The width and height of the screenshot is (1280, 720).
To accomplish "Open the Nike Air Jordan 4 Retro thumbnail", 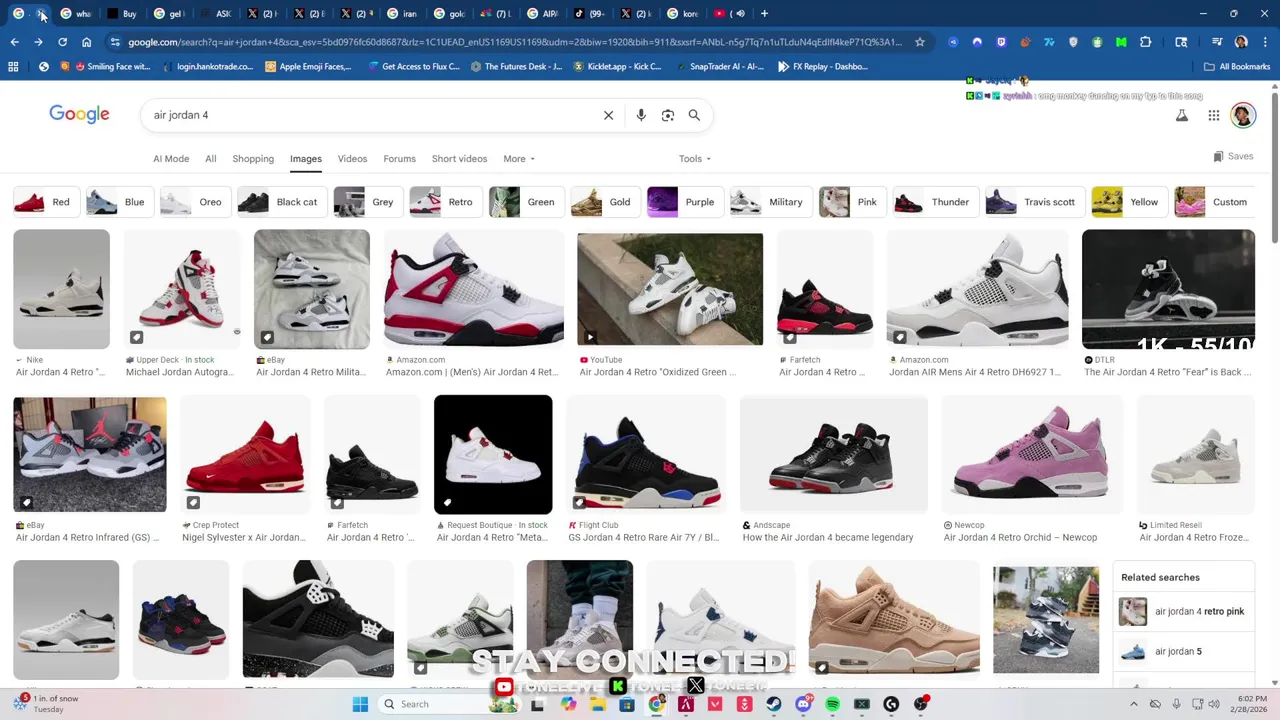I will coord(61,289).
